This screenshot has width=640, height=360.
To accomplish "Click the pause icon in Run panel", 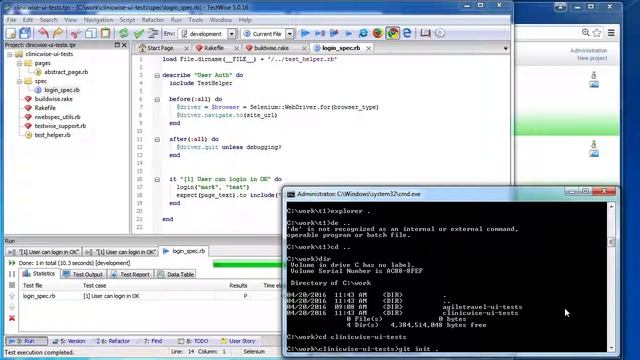I will [x=12, y=274].
